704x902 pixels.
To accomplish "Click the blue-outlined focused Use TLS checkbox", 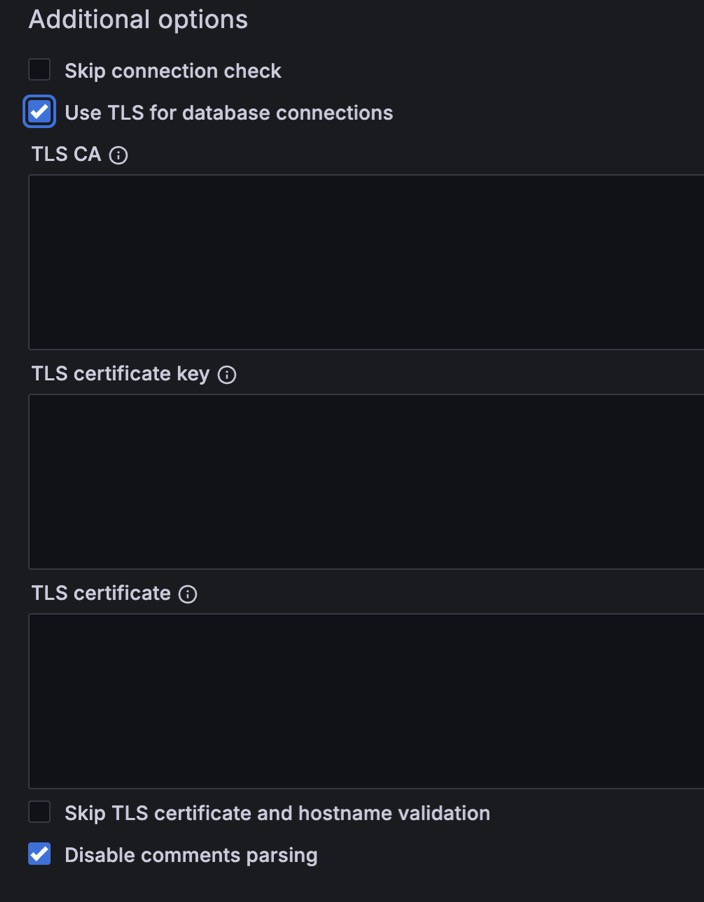I will (39, 112).
